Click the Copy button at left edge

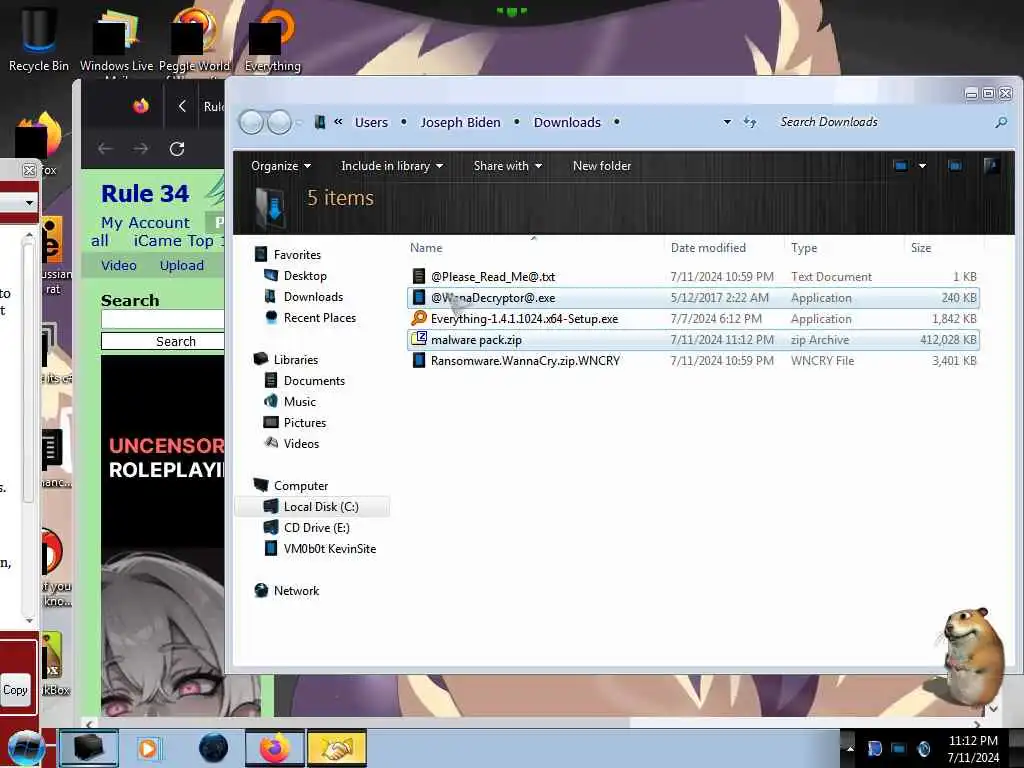point(16,690)
